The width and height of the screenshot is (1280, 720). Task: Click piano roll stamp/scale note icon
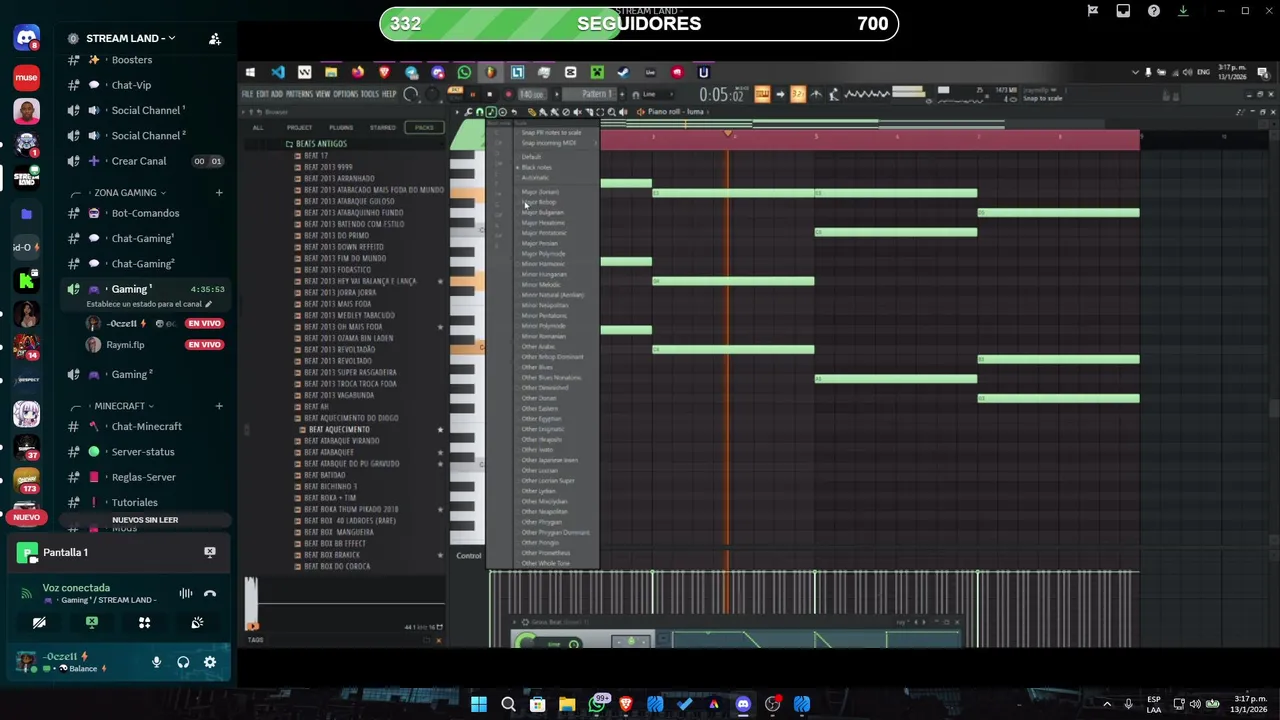click(491, 112)
